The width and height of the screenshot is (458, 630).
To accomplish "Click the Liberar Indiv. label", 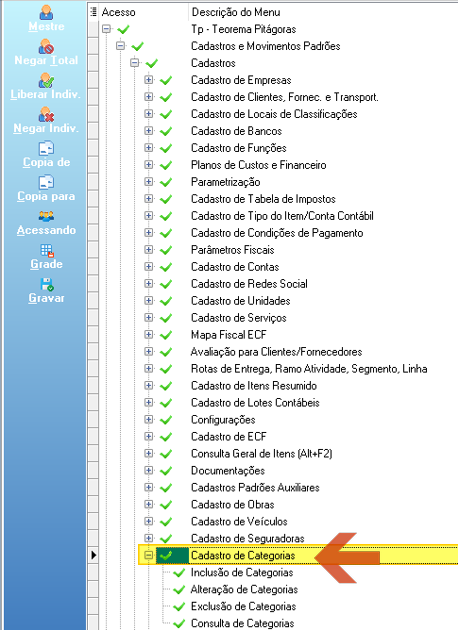I will pos(45,94).
